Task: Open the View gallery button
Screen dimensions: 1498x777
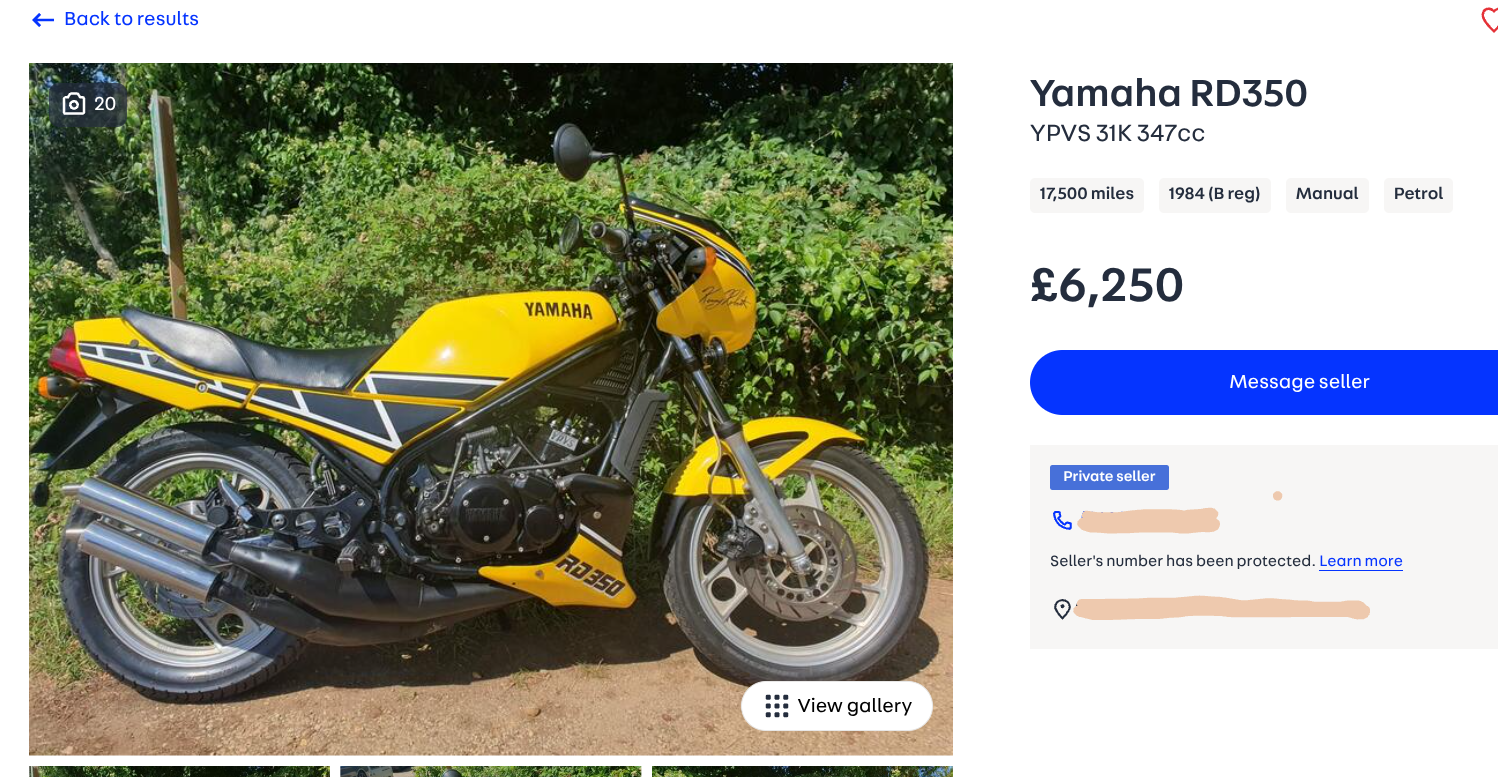Action: click(x=836, y=706)
